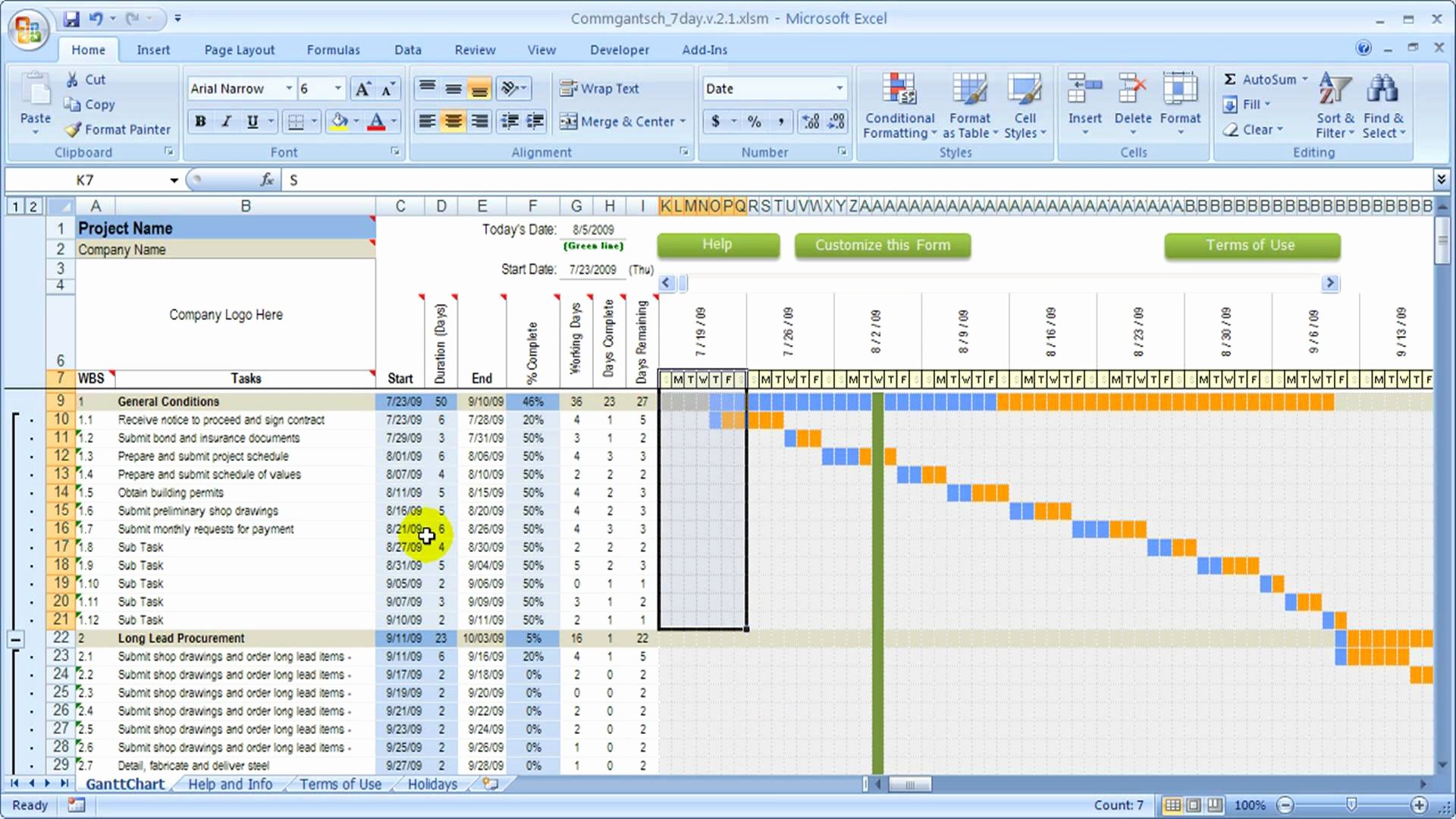Switch to Help and Info sheet

(230, 784)
